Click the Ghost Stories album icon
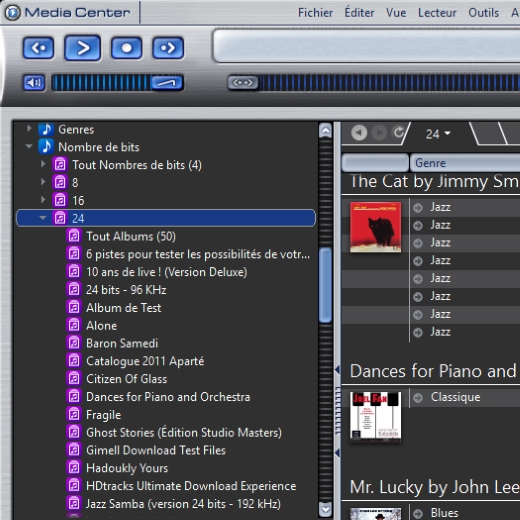 pos(74,433)
